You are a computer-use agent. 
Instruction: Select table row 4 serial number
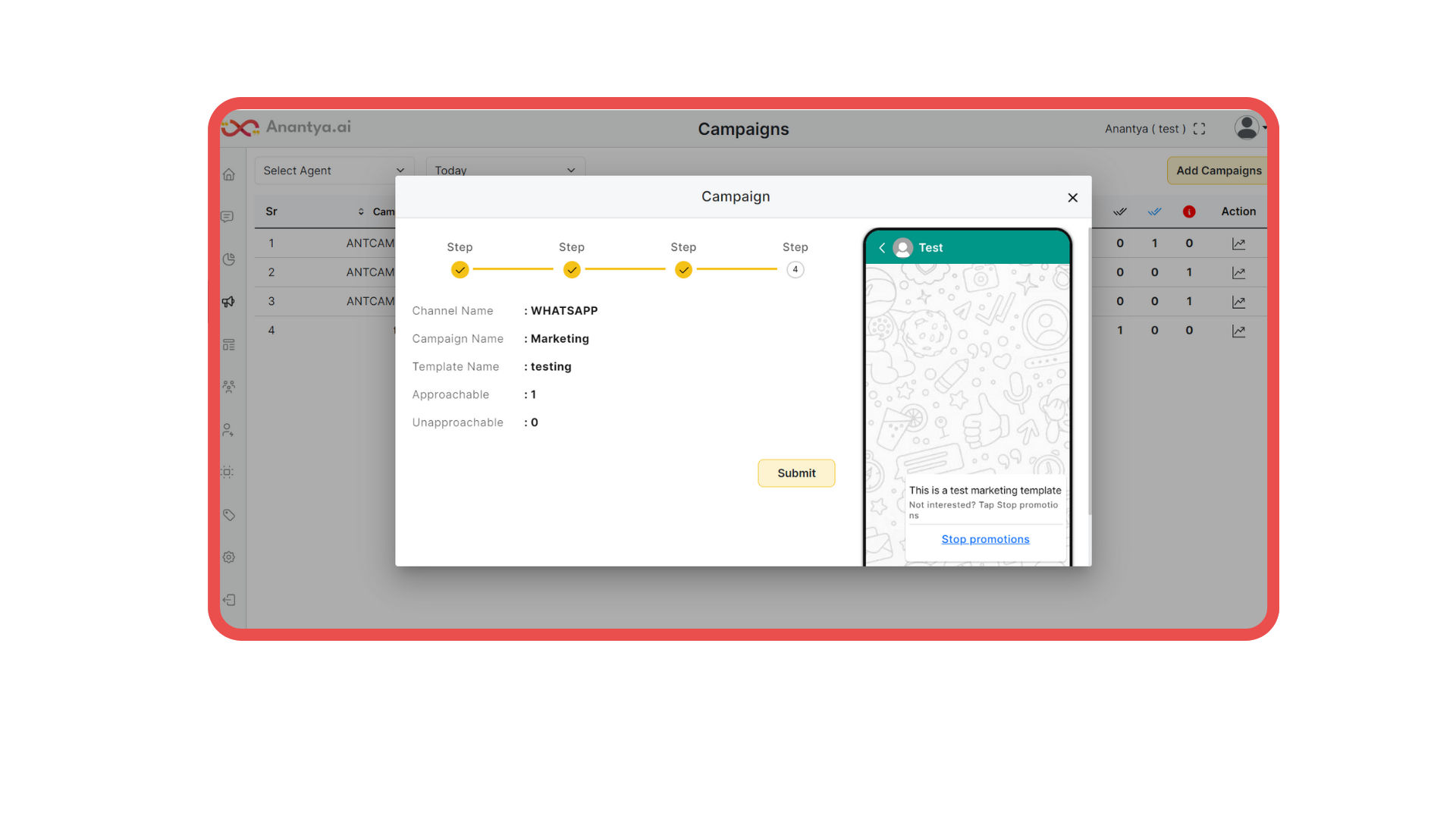click(271, 331)
